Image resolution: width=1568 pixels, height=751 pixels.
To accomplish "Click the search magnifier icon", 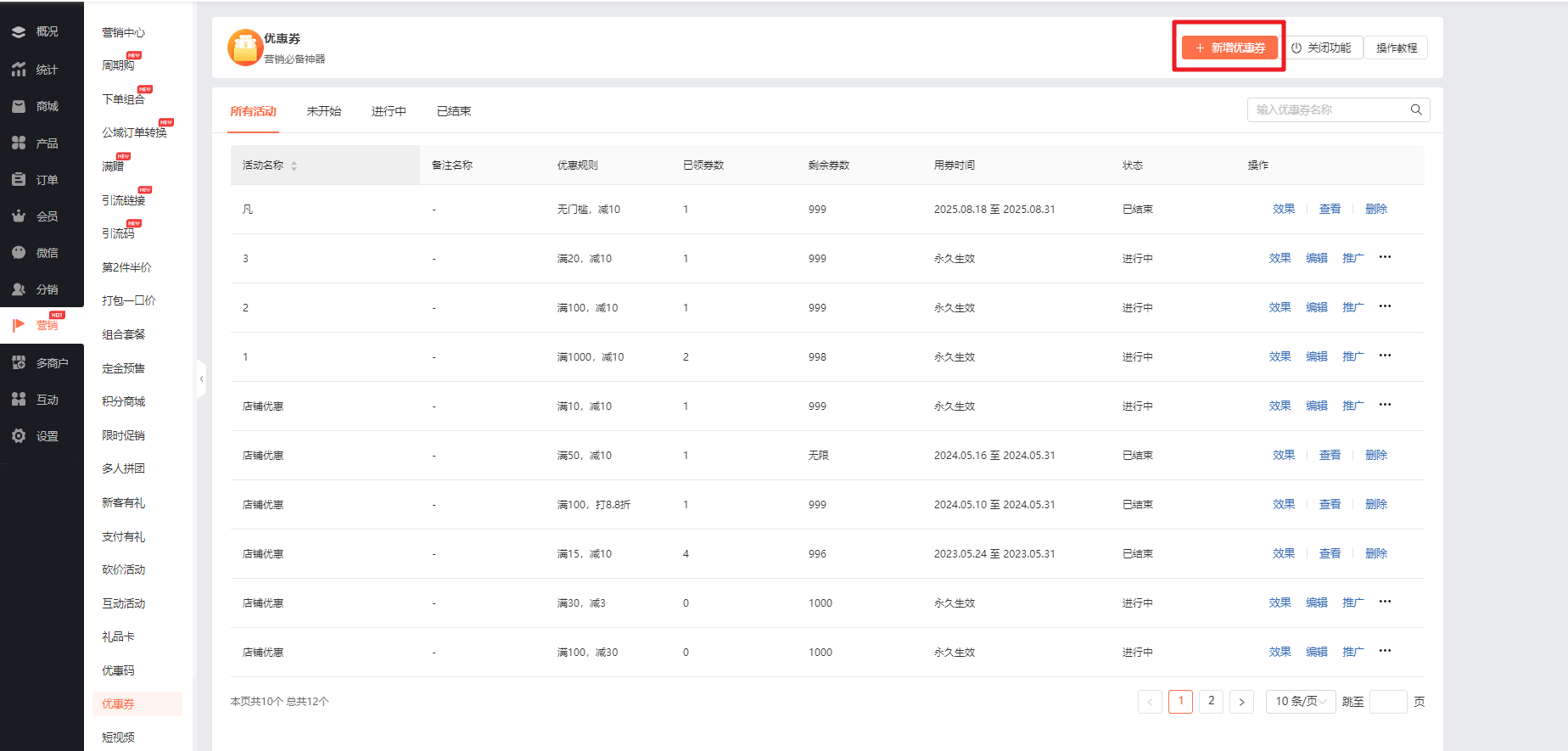I will (x=1416, y=109).
